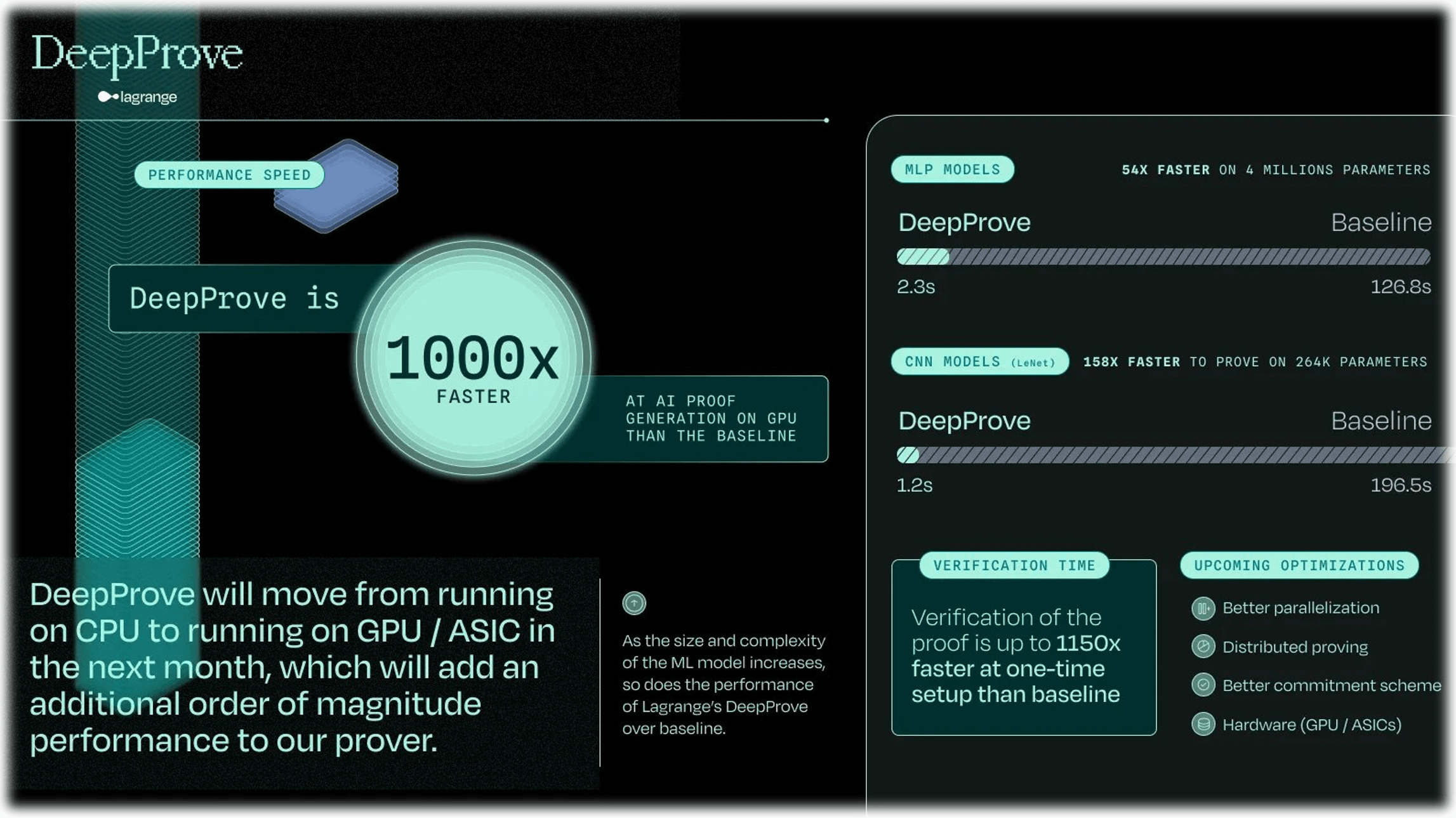Click the Lagrange logo icon
Image resolution: width=1456 pixels, height=818 pixels.
[x=108, y=96]
